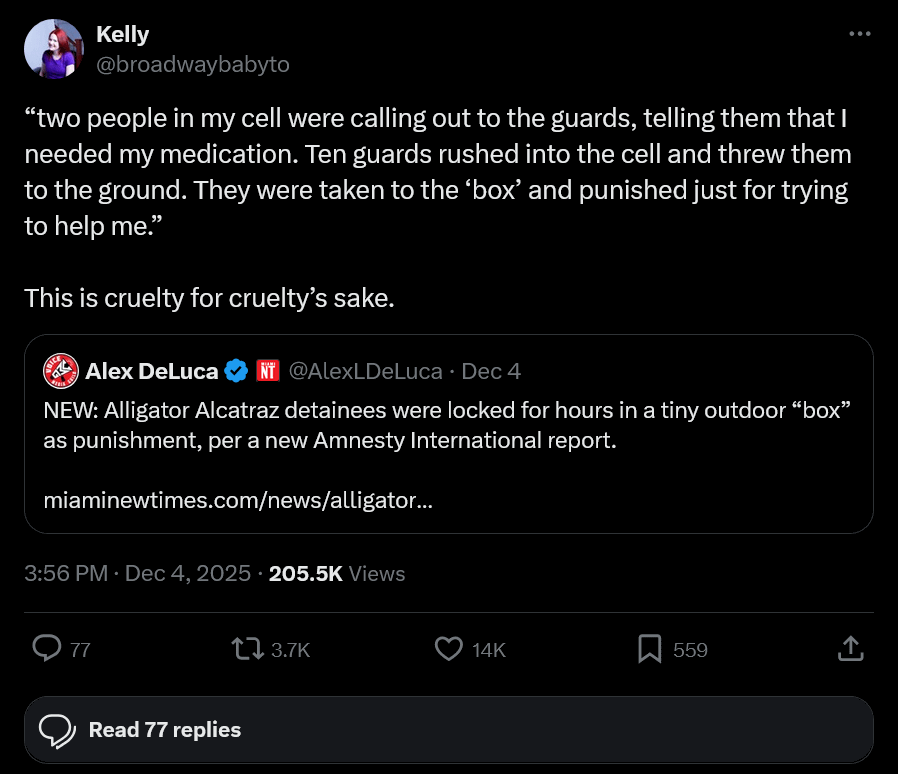Viewport: 898px width, 774px height.
Task: Open the Kelly display name link
Action: pyautogui.click(x=122, y=34)
